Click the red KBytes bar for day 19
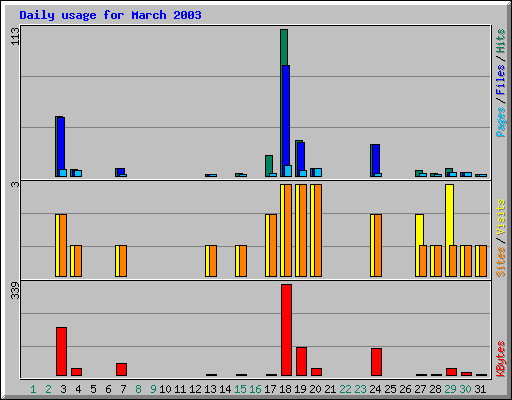The image size is (512, 400). [301, 362]
